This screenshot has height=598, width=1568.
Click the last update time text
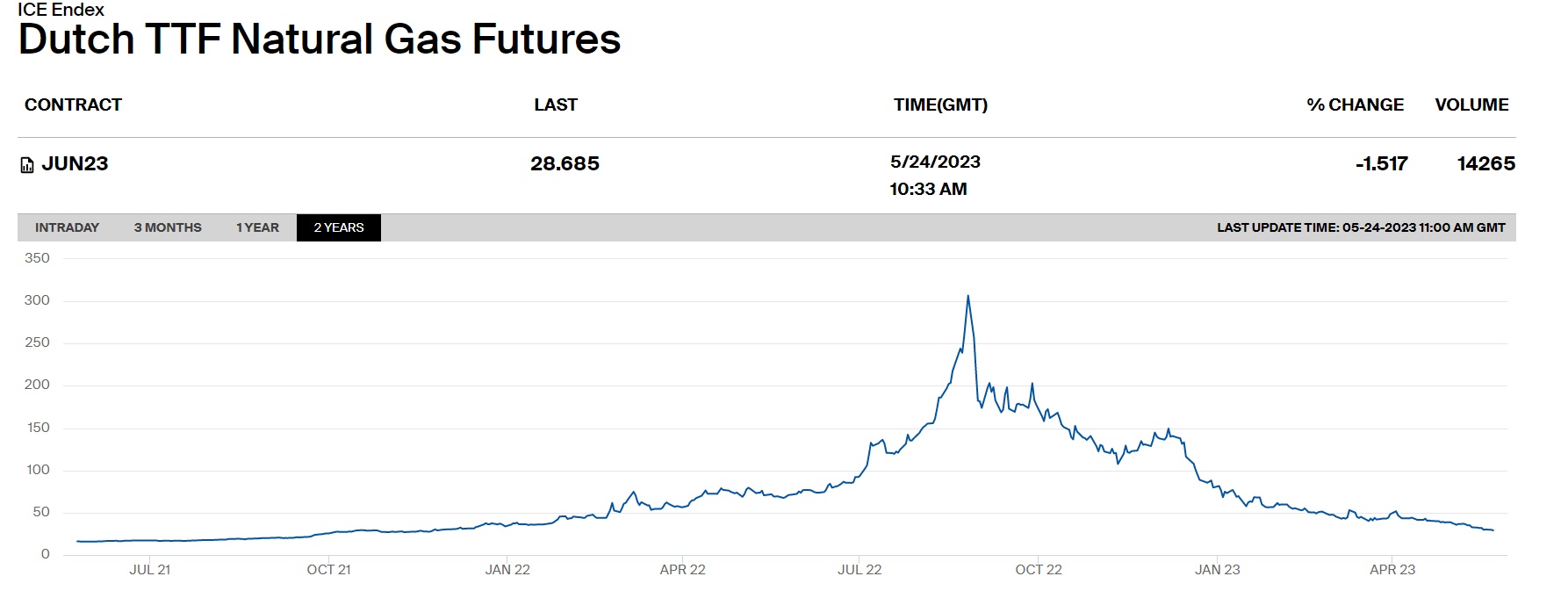(1361, 227)
